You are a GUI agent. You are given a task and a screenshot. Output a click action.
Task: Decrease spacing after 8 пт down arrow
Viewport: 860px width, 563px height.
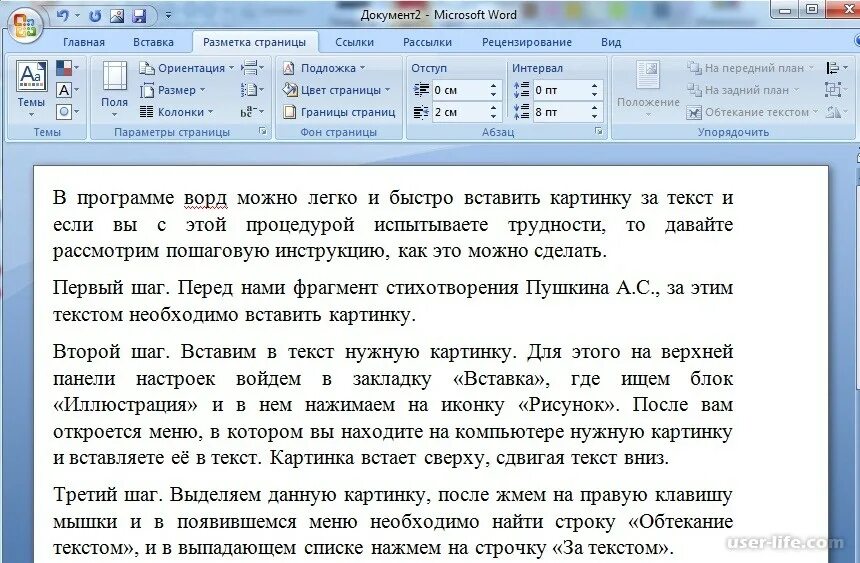point(595,116)
